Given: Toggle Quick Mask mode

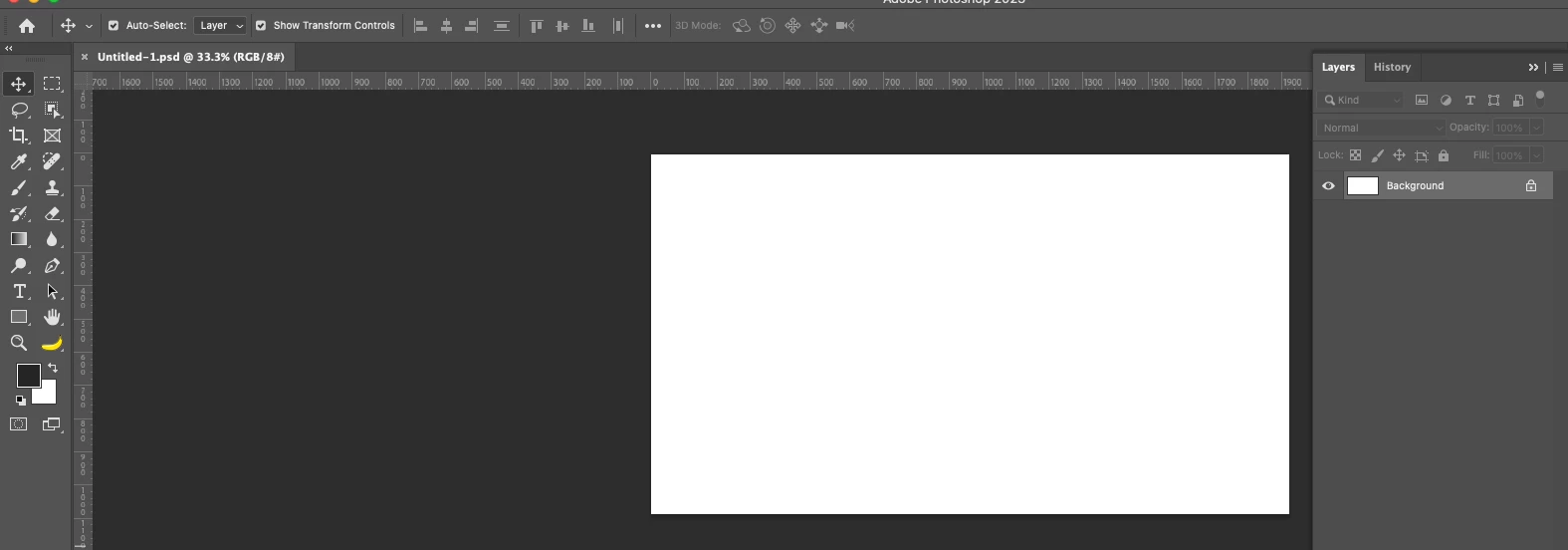Looking at the screenshot, I should (x=19, y=424).
